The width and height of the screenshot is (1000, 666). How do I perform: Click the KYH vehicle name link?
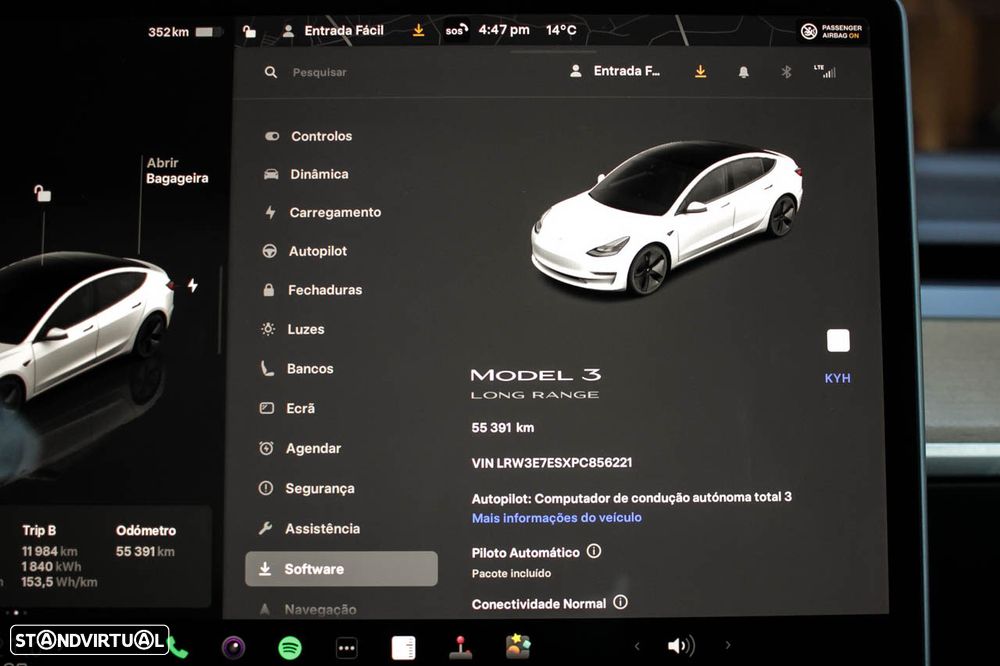point(837,378)
